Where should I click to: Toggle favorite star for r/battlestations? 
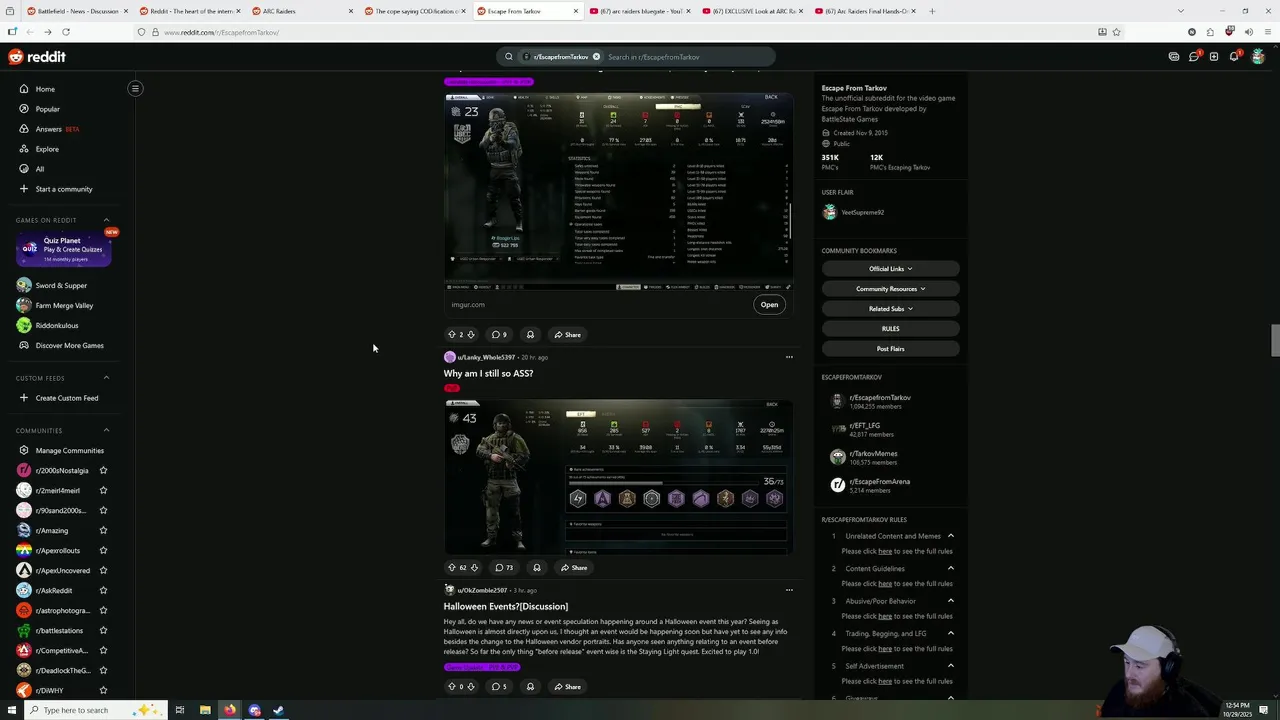(103, 630)
